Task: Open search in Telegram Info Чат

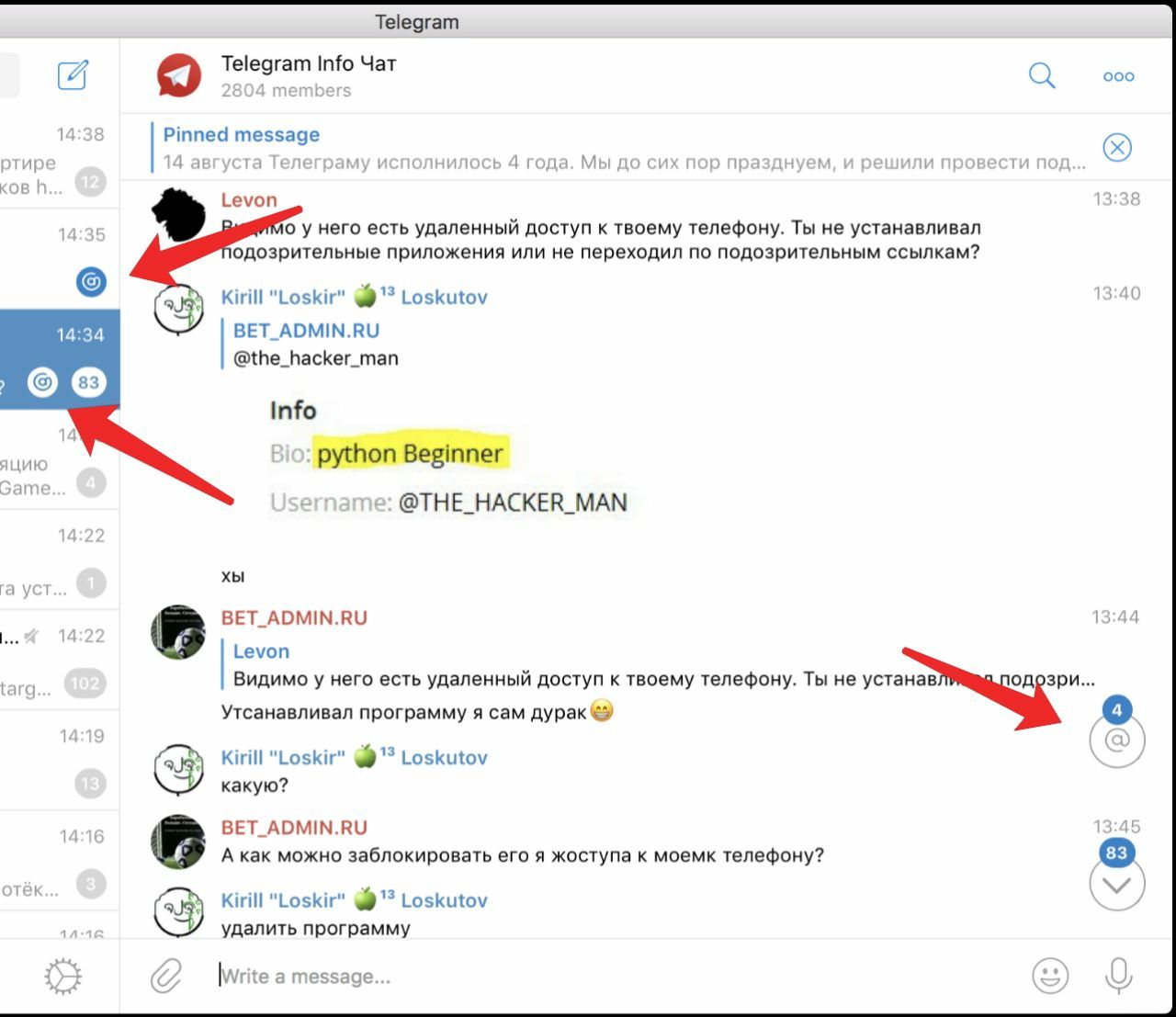Action: click(x=1042, y=75)
